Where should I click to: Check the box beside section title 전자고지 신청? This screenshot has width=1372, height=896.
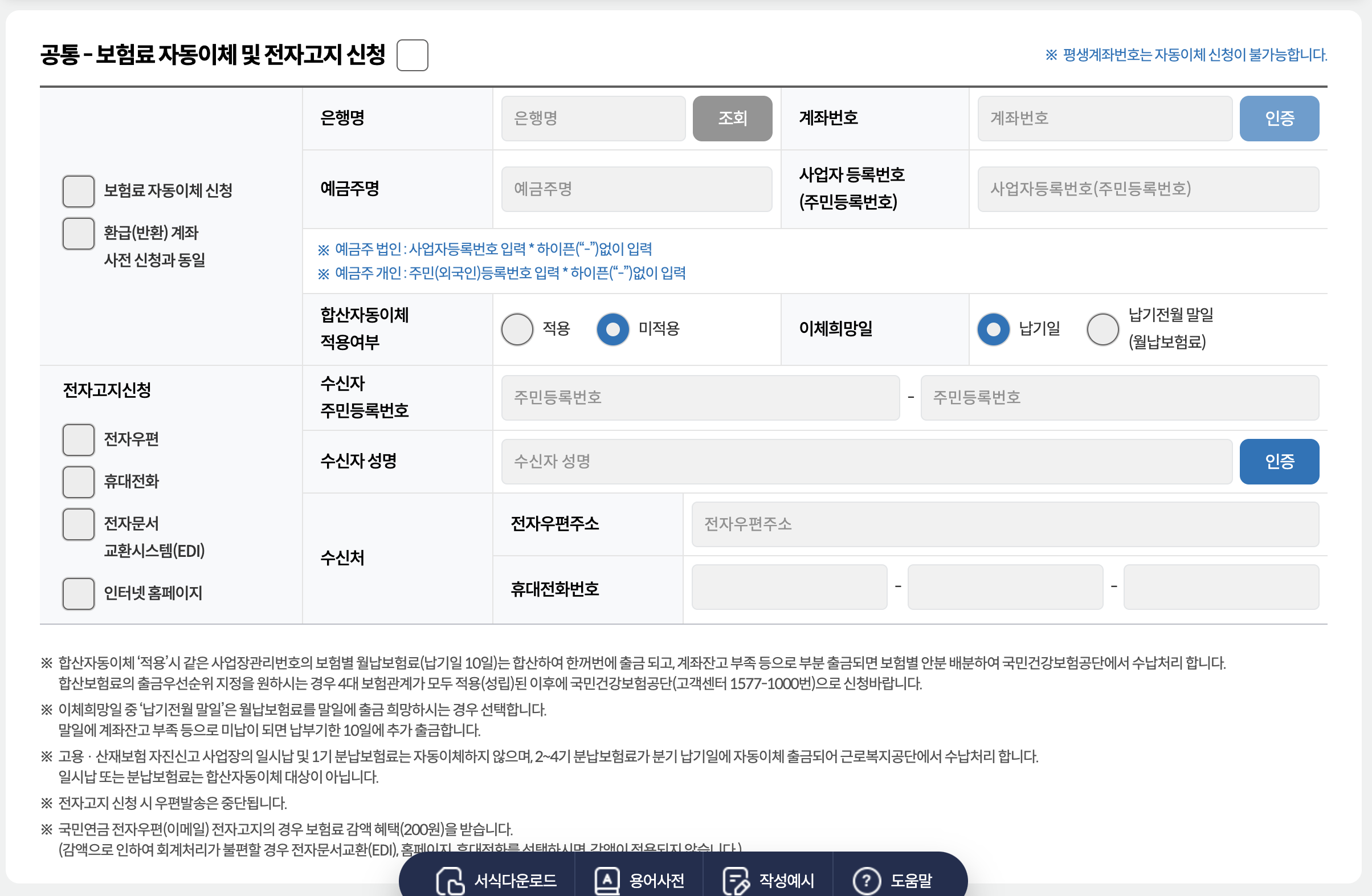tap(412, 55)
